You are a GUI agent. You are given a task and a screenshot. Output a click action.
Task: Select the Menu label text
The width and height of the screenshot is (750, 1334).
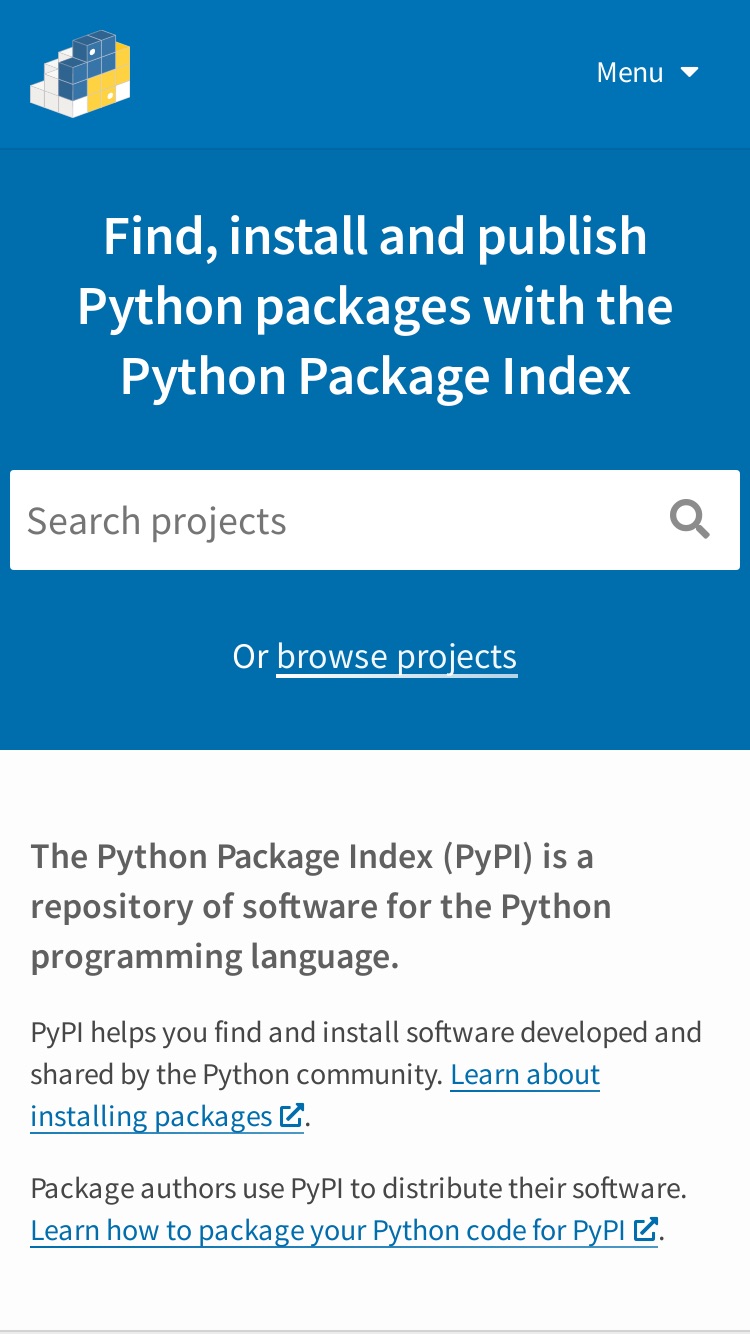click(630, 72)
